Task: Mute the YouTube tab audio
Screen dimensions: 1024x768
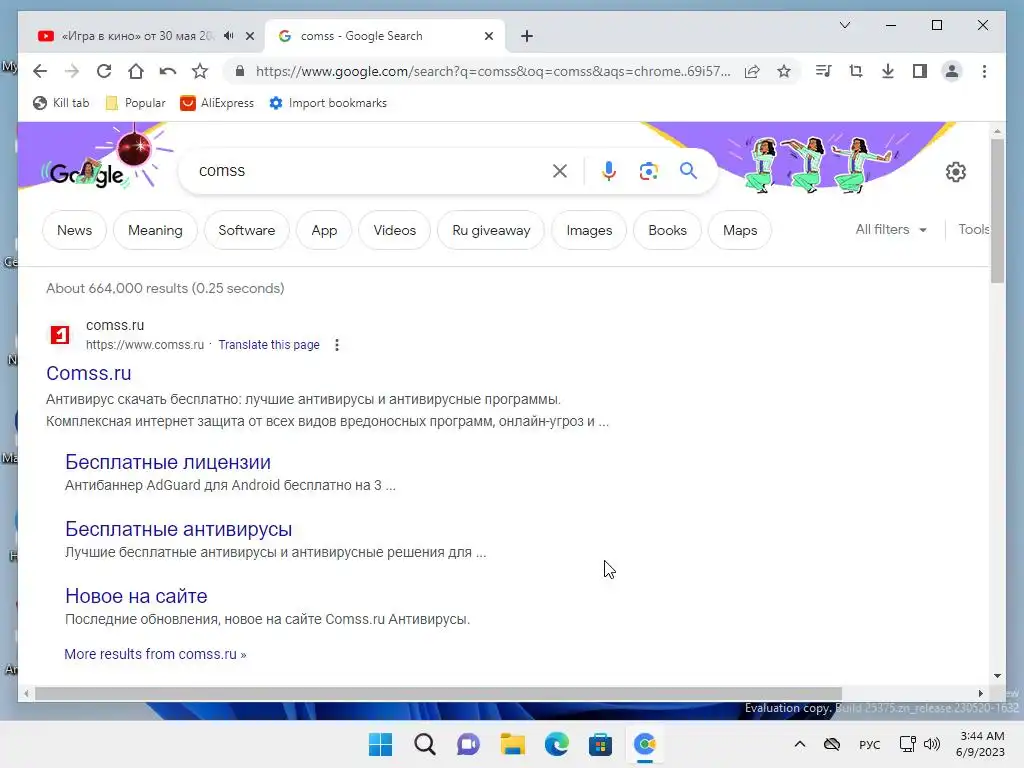Action: point(229,36)
